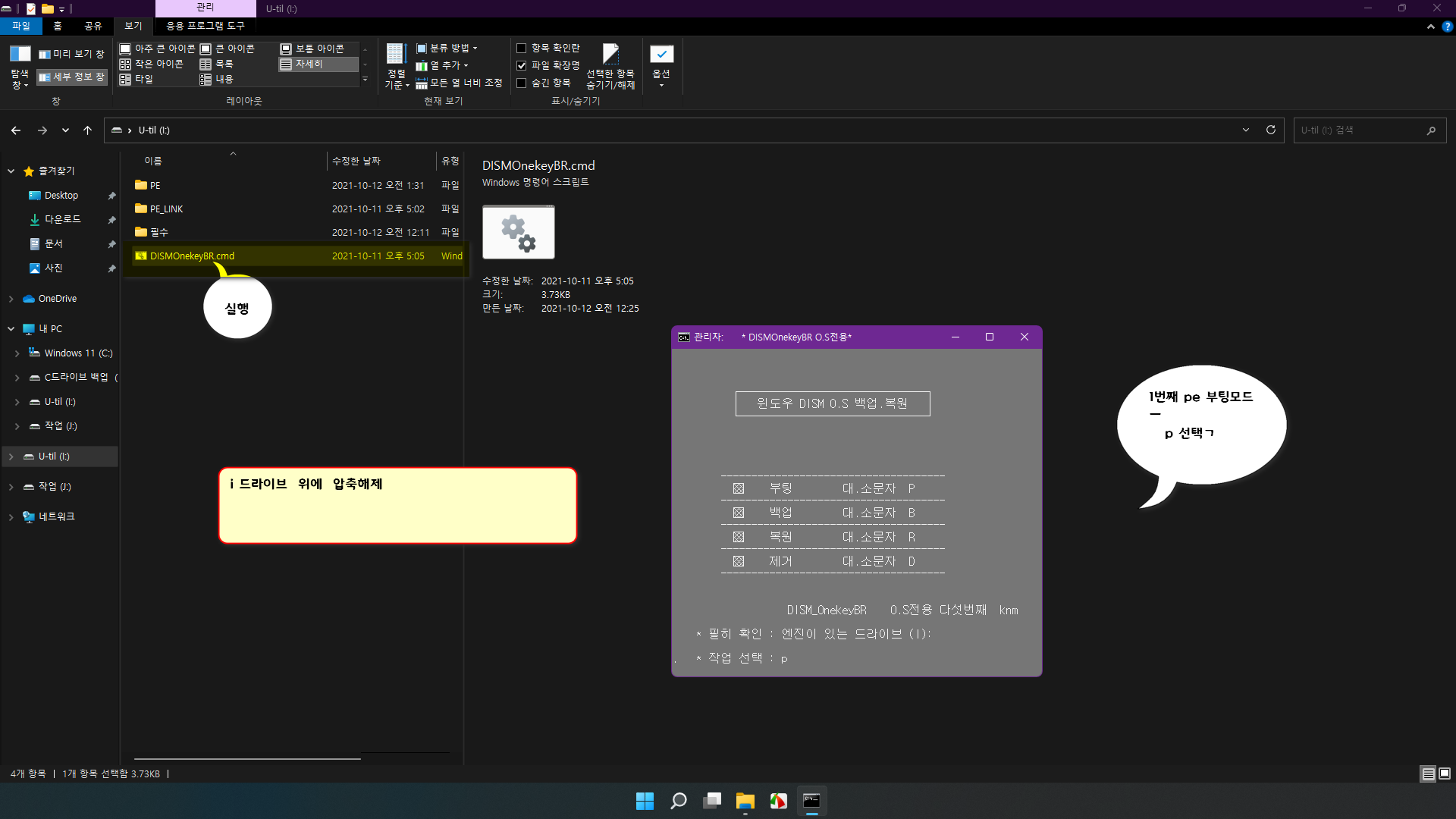Click the address bar path U-til (I:)
Viewport: 1456px width, 819px height.
pos(154,130)
